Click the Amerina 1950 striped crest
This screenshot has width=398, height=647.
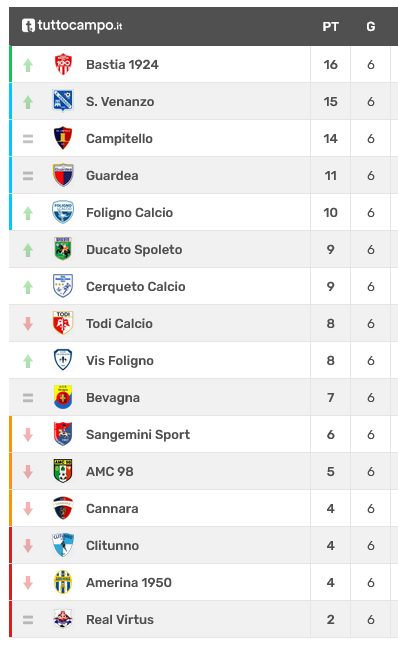(63, 582)
